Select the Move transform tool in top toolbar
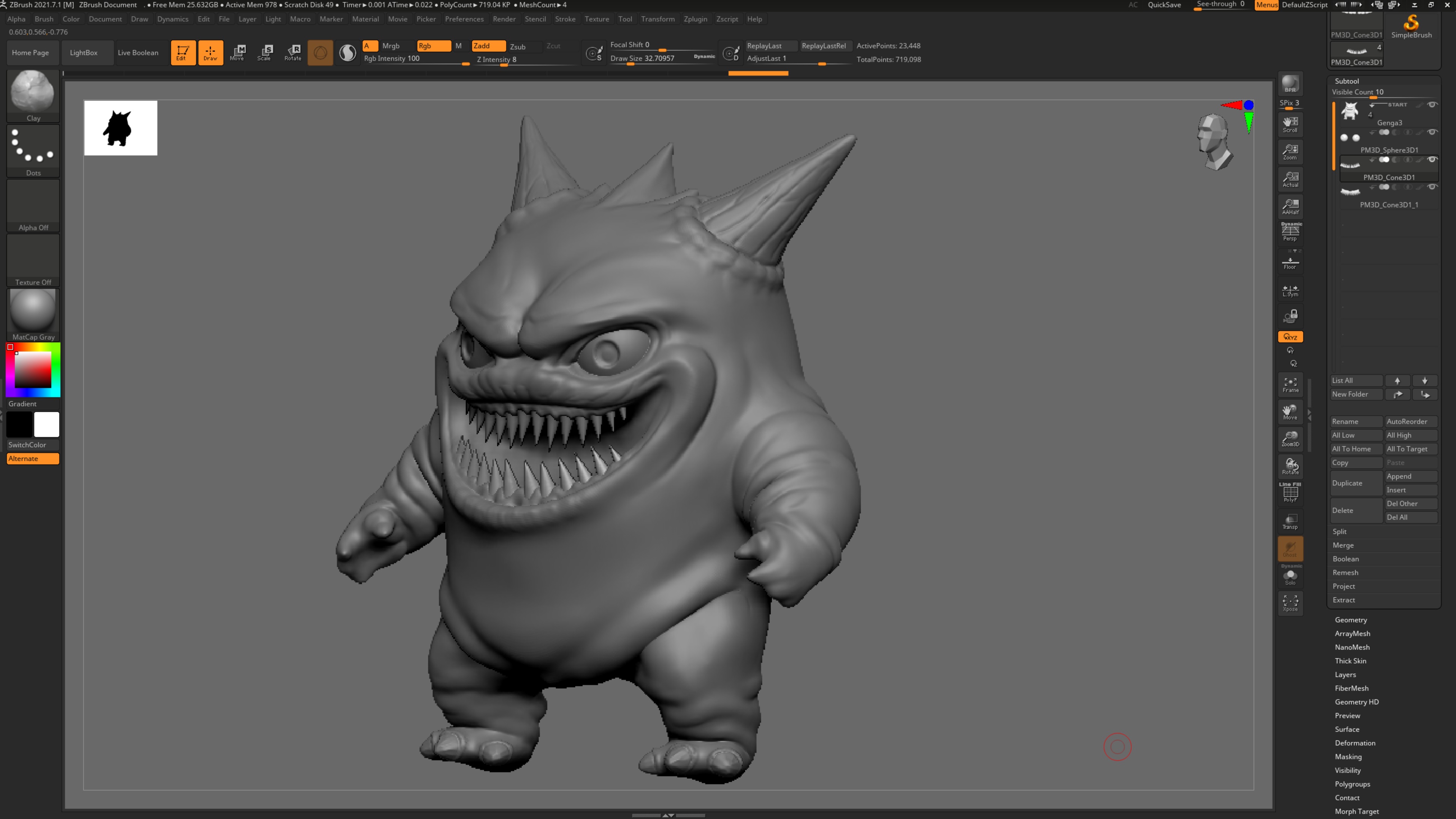This screenshot has width=1456, height=819. coord(238,52)
